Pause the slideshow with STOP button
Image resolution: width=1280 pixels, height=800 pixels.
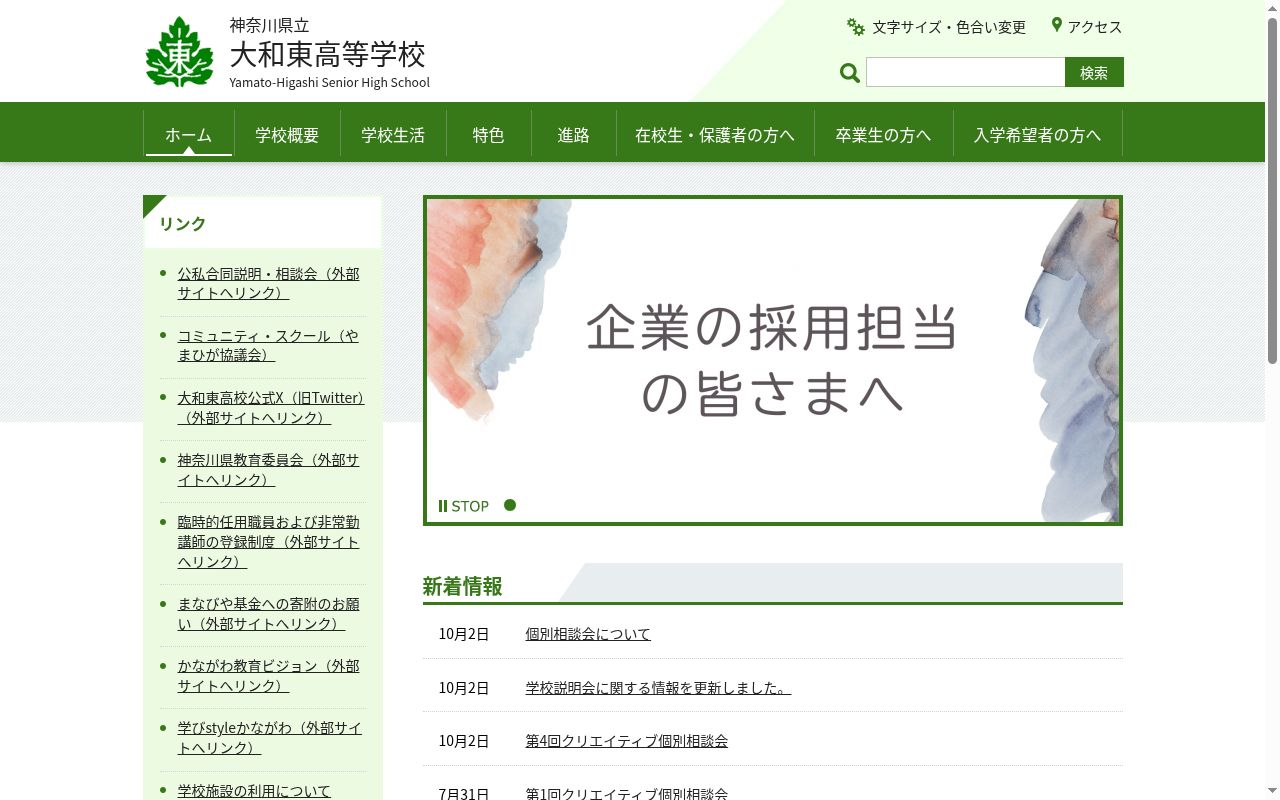464,506
